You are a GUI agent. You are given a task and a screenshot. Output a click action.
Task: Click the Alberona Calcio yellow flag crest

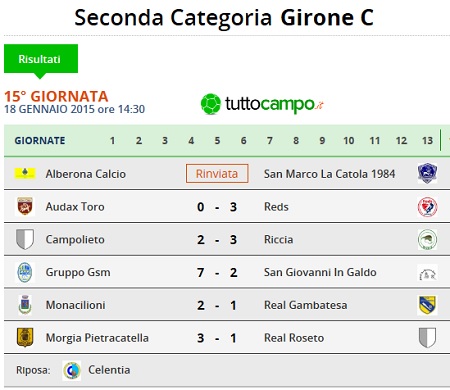click(25, 173)
